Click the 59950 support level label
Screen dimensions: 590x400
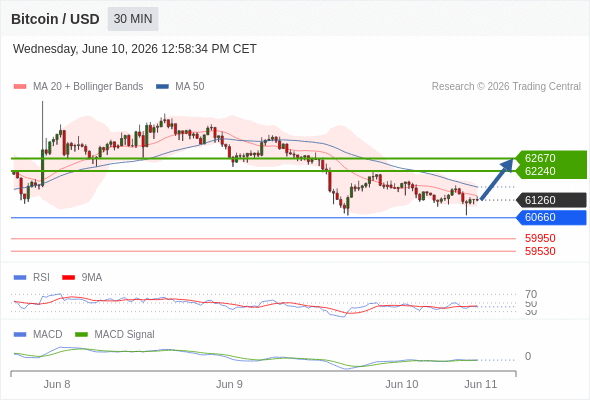540,238
